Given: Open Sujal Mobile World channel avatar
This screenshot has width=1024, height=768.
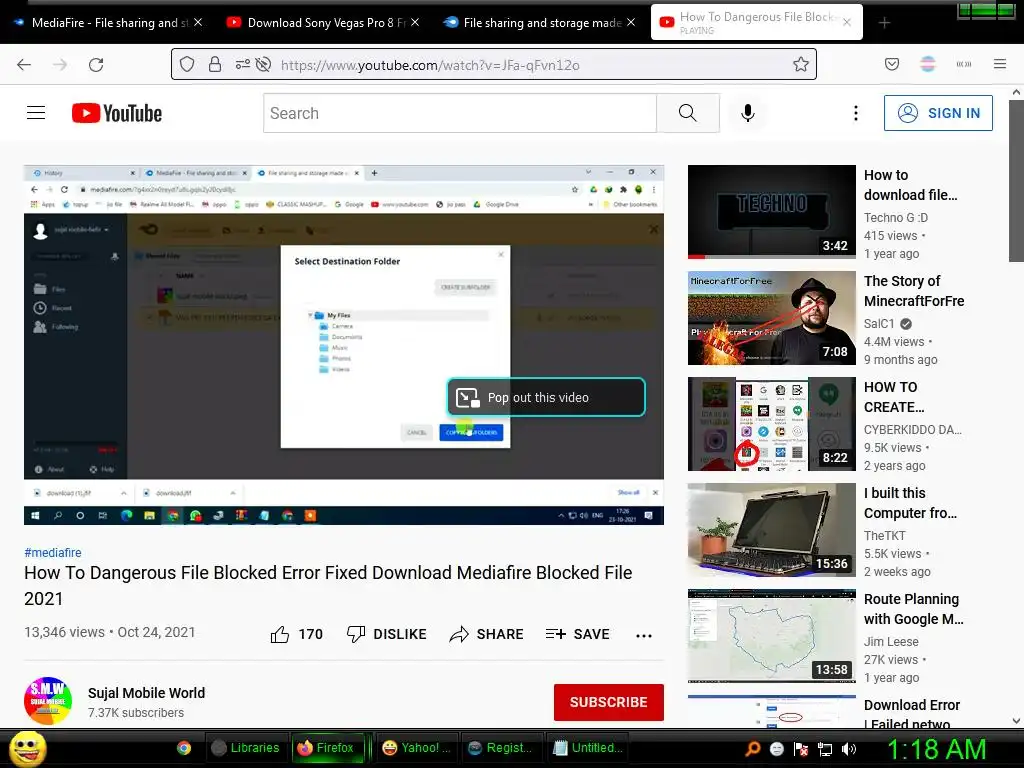Looking at the screenshot, I should (x=48, y=701).
